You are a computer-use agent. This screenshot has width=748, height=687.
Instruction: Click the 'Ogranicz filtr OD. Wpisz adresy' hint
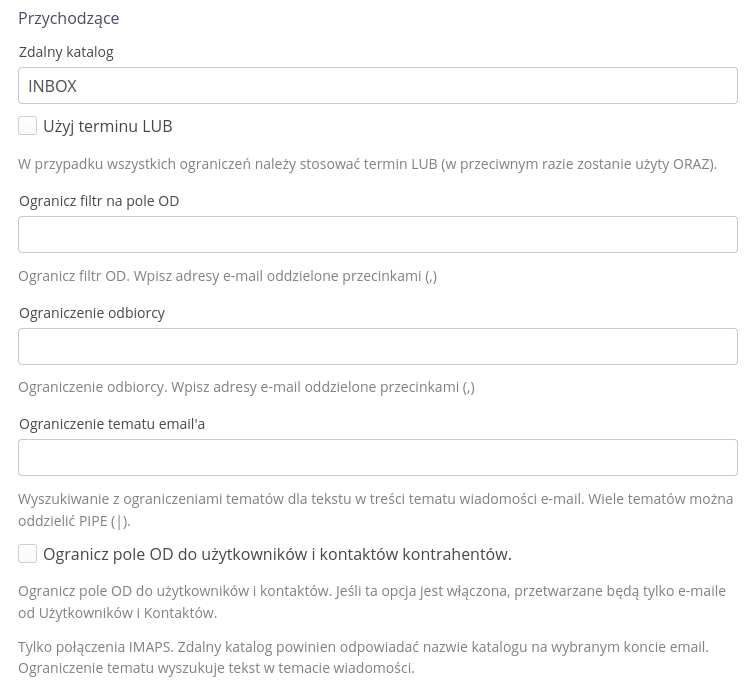pyautogui.click(x=227, y=276)
